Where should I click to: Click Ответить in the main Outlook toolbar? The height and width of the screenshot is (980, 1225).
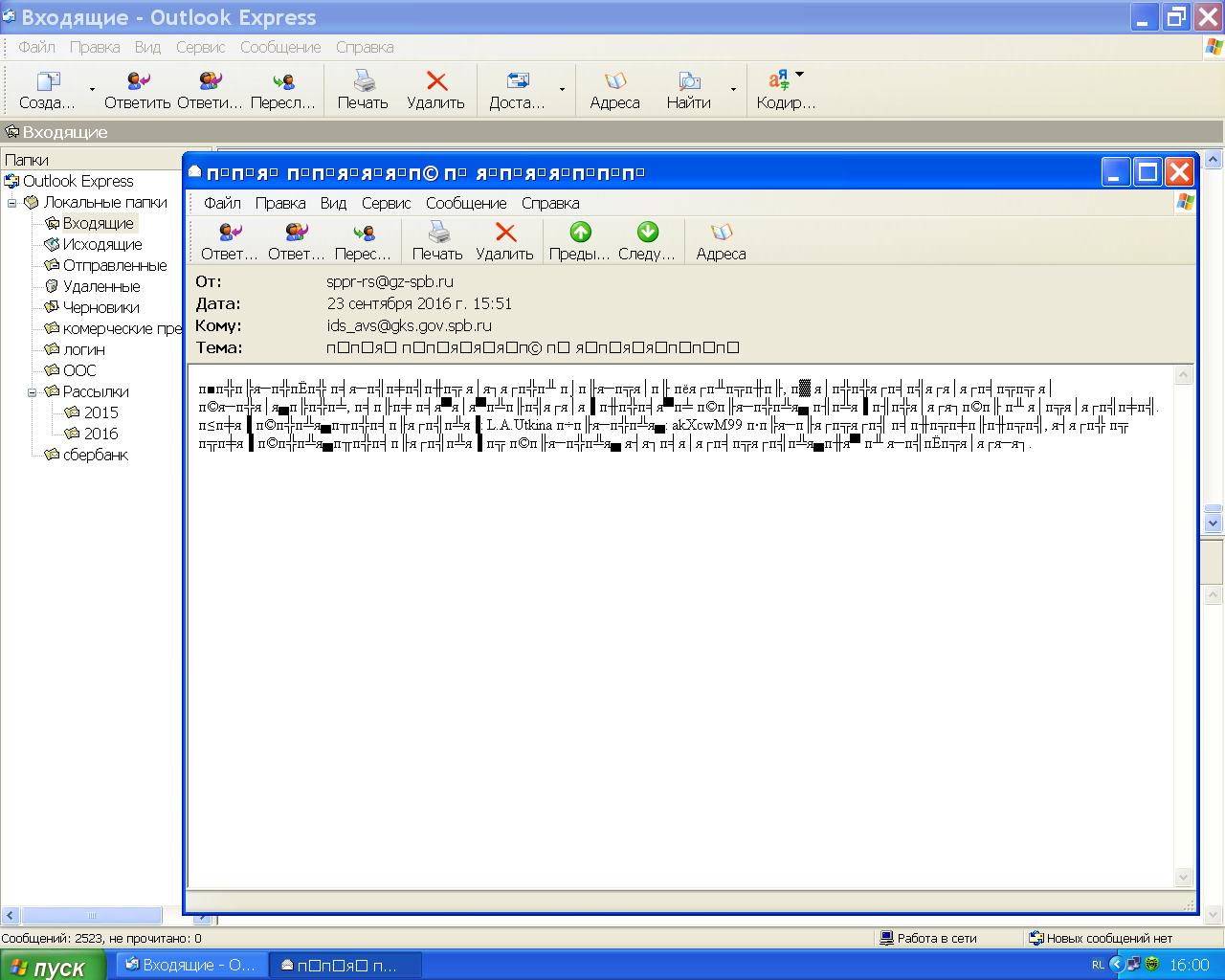tap(138, 90)
